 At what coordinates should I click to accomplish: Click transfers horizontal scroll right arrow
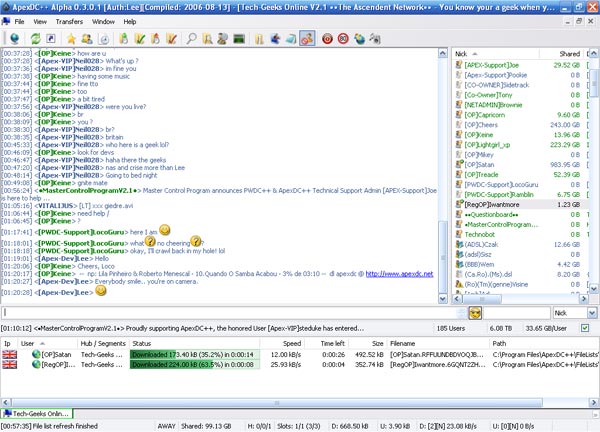[x=594, y=403]
